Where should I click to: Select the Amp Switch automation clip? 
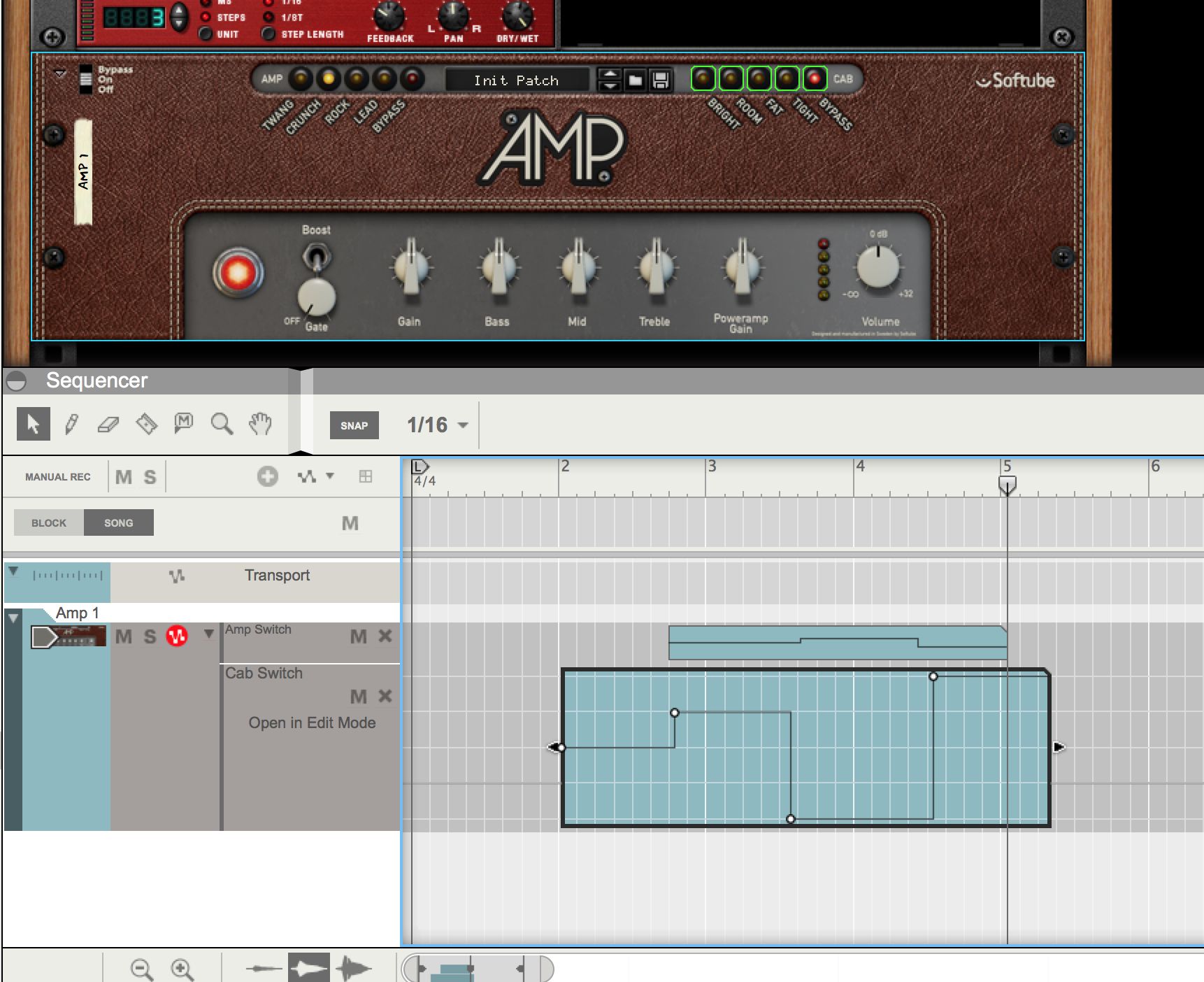click(x=838, y=643)
